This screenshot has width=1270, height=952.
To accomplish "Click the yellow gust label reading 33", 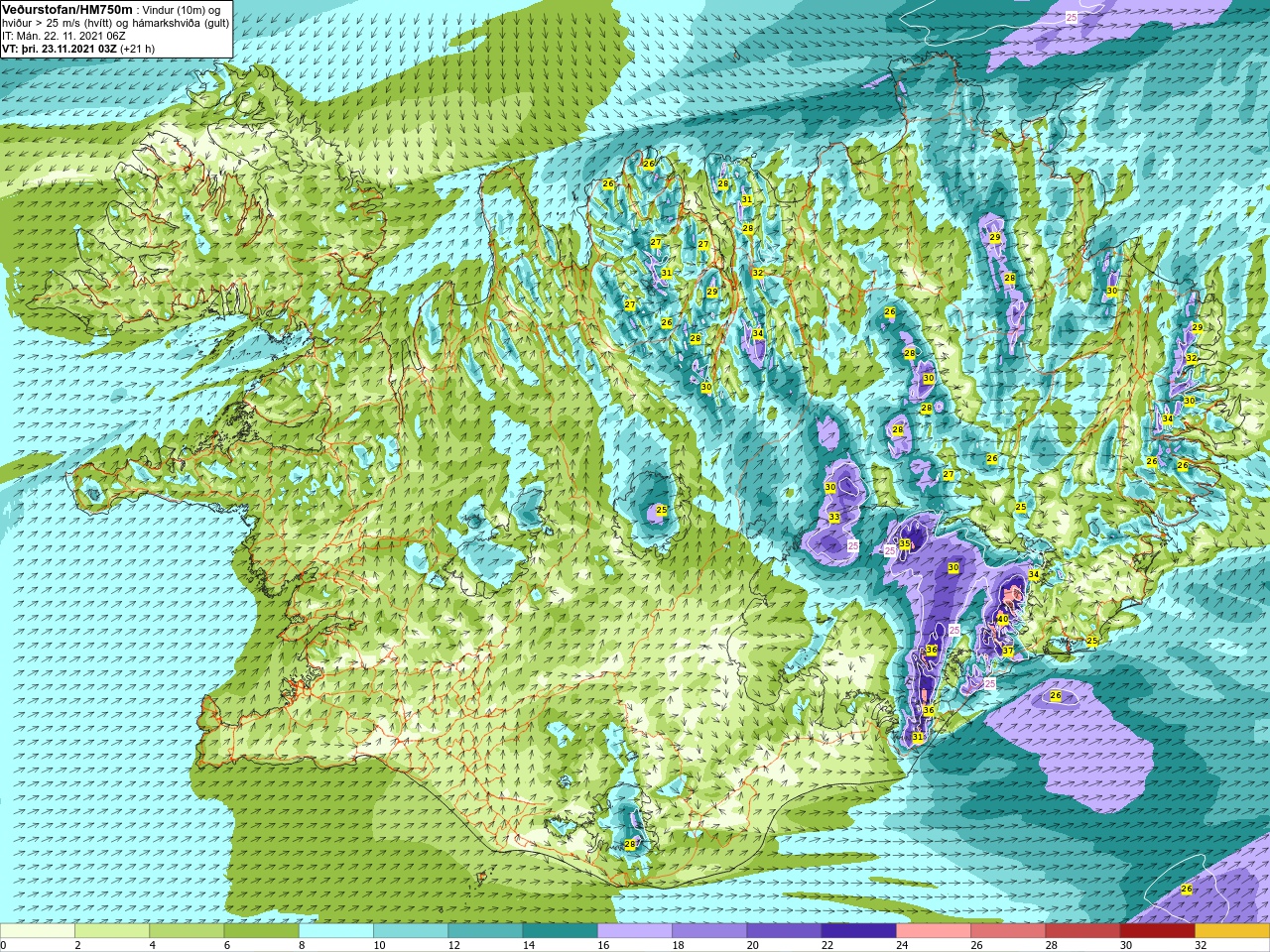I will tap(834, 518).
